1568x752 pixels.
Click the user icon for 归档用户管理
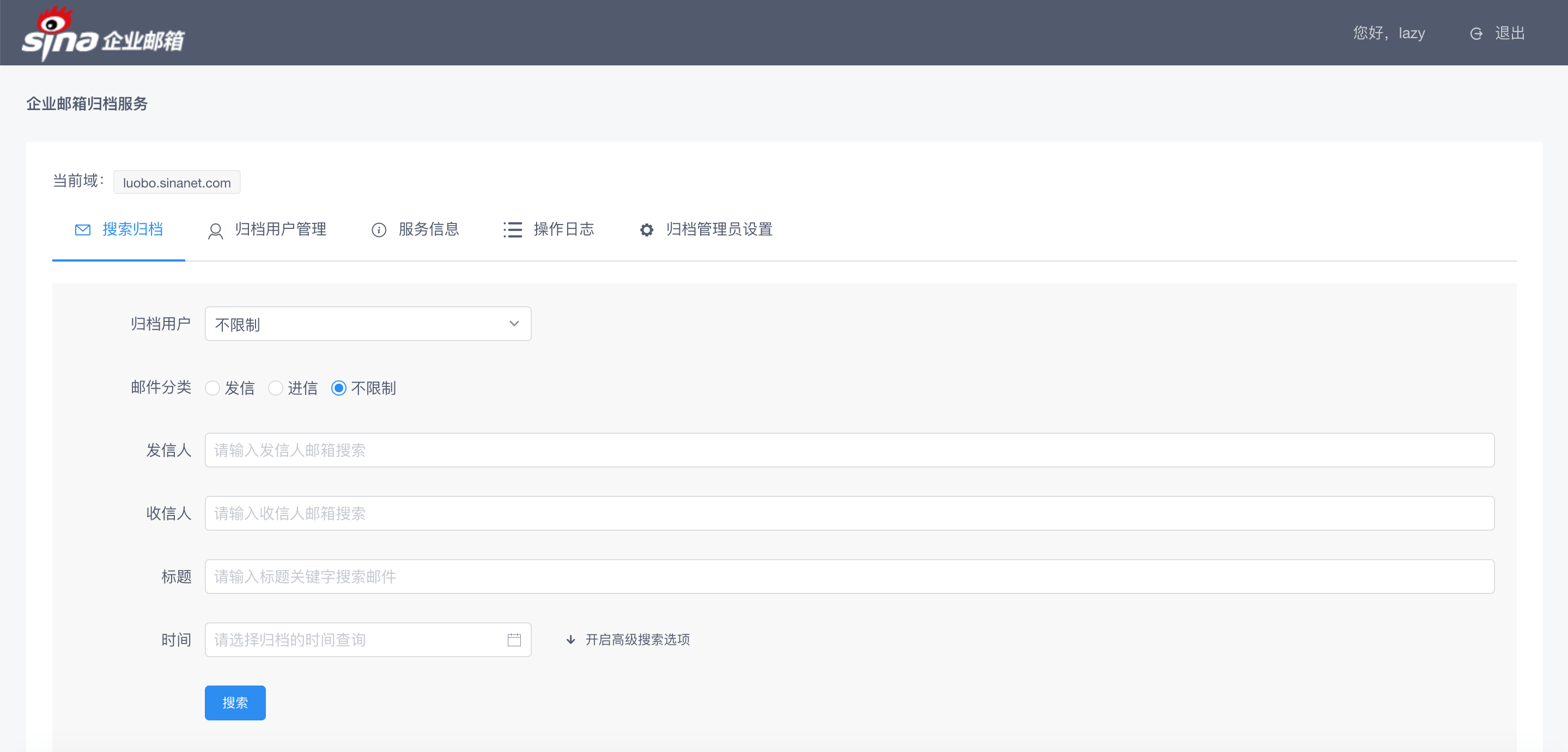click(215, 231)
